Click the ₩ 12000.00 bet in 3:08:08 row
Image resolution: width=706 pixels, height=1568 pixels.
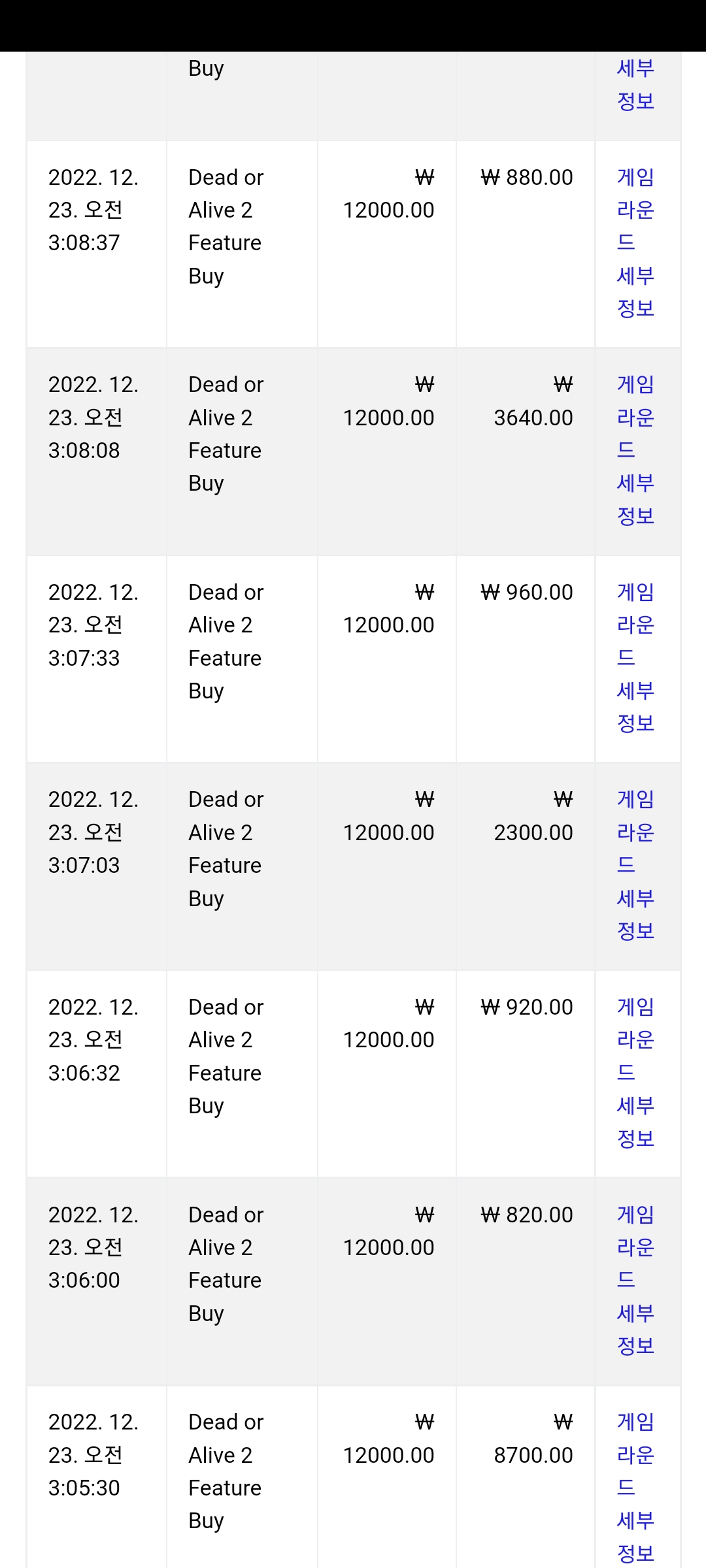pos(388,401)
